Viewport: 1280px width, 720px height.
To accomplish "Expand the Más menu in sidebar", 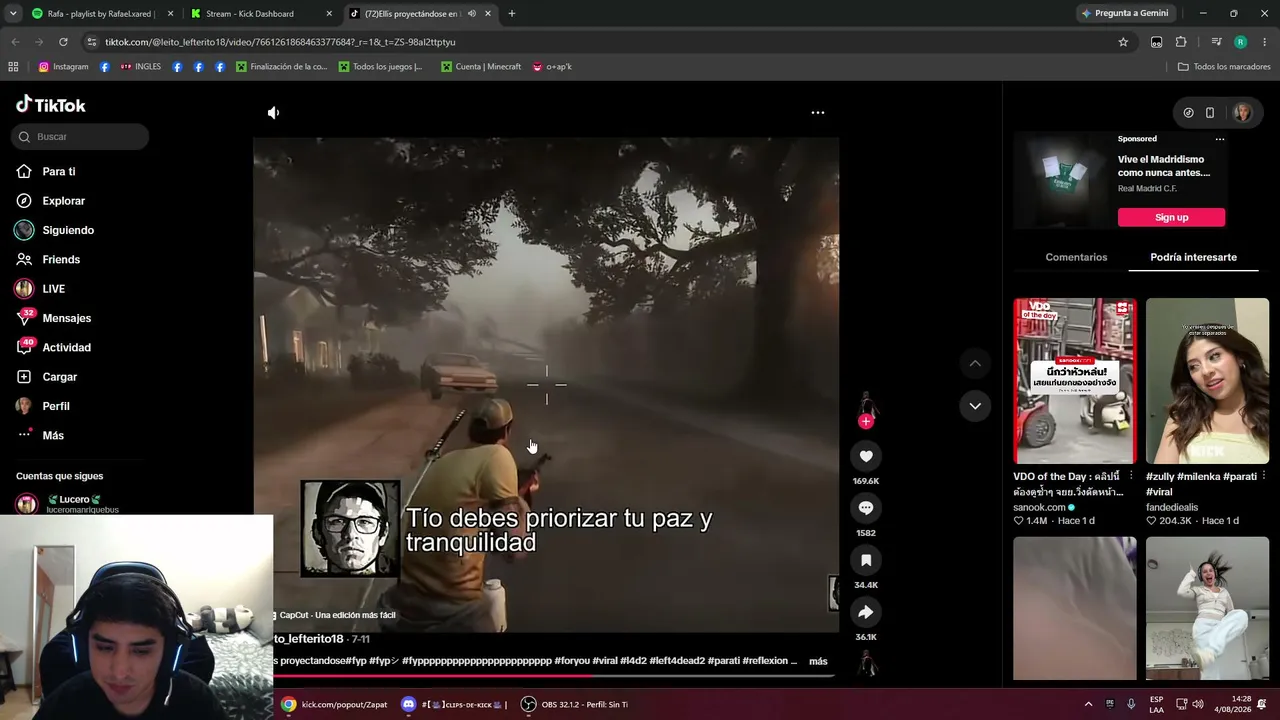I will (x=52, y=436).
